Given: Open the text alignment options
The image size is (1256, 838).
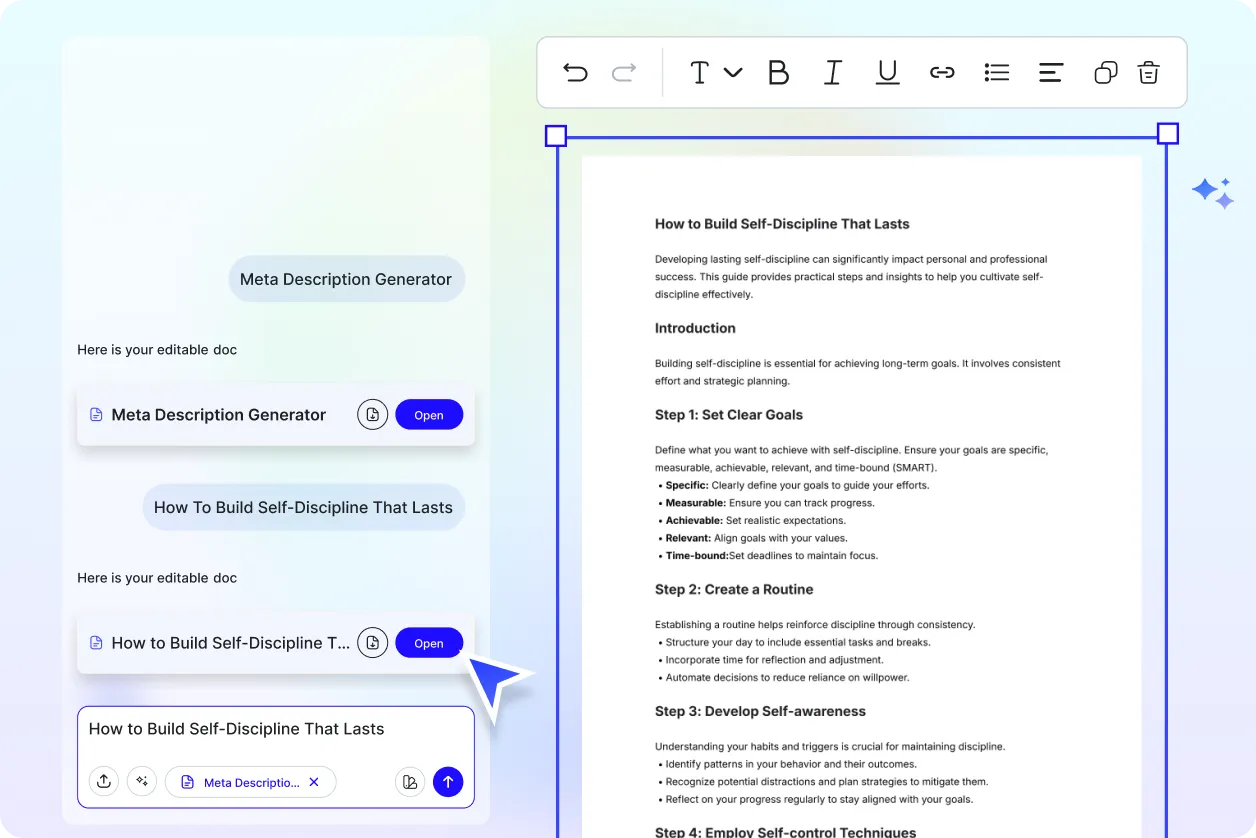Looking at the screenshot, I should (1050, 71).
